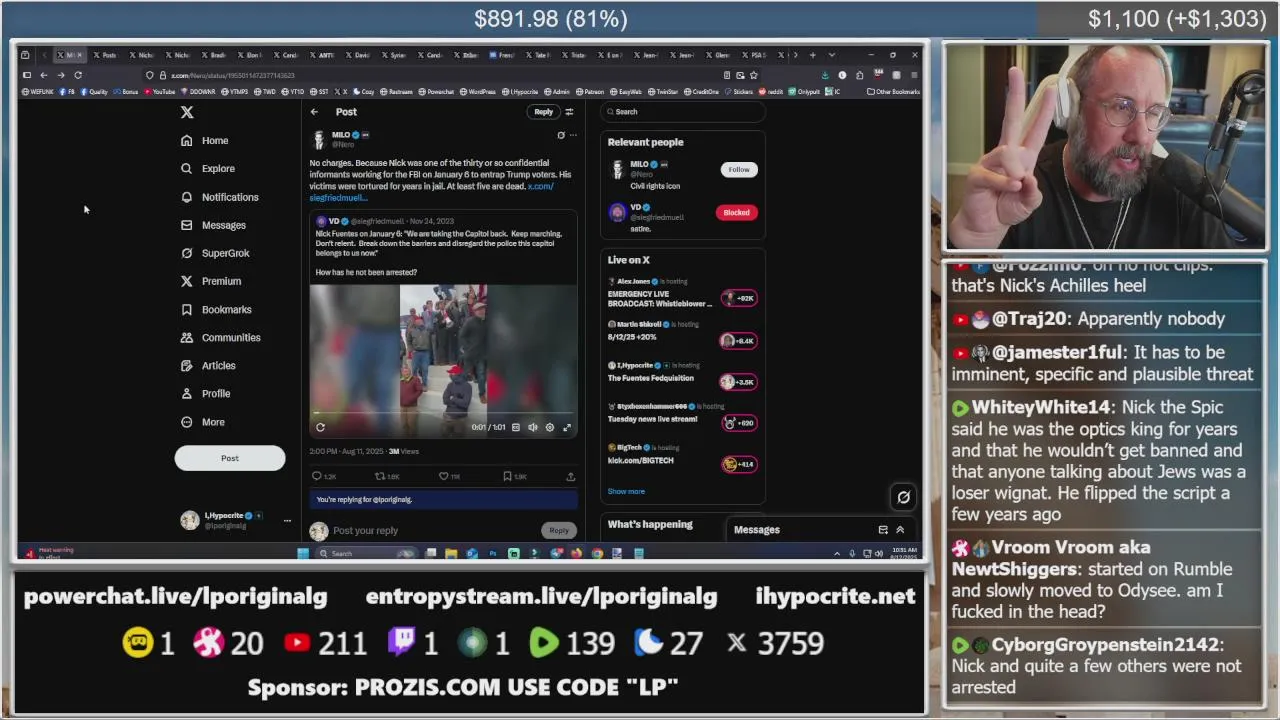Open Communities in X sidebar

[221, 337]
